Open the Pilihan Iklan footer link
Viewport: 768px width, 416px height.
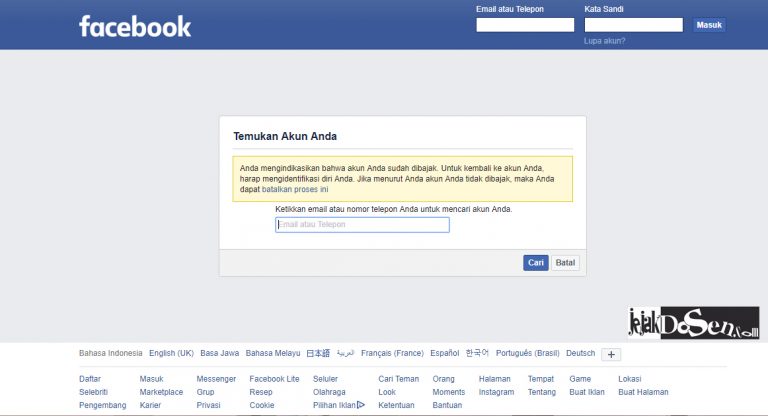pyautogui.click(x=334, y=405)
